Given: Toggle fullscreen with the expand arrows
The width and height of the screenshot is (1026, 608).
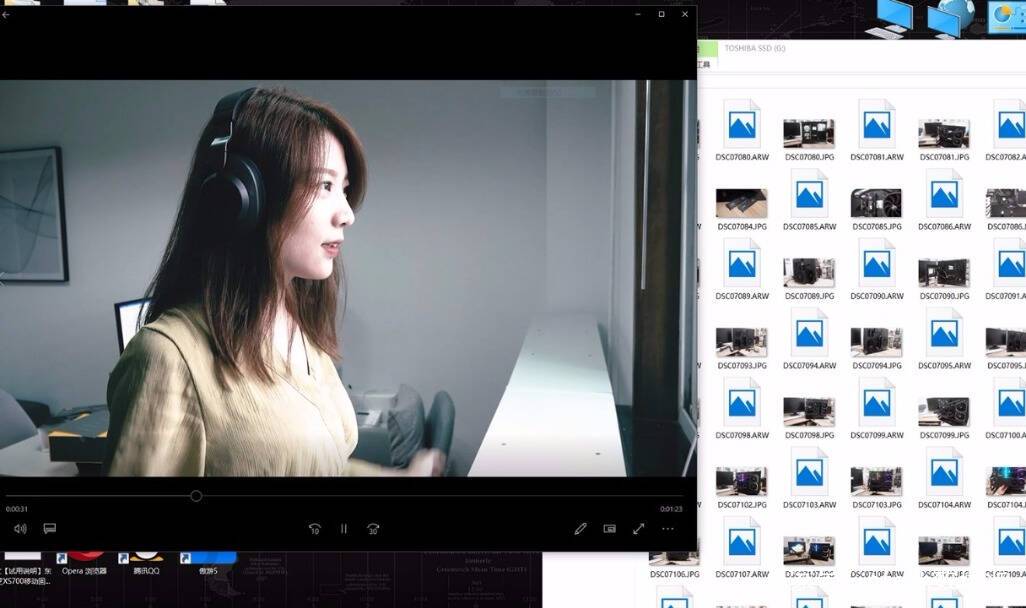Looking at the screenshot, I should point(639,528).
